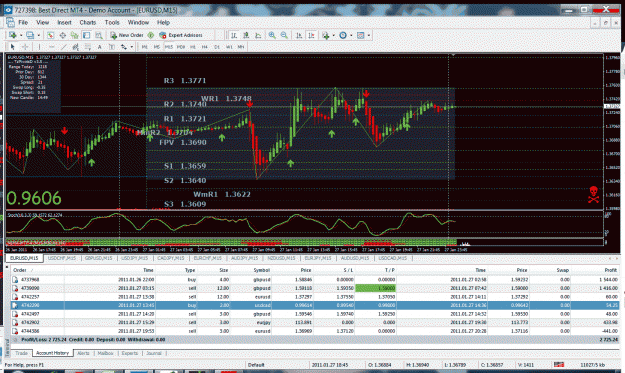Image resolution: width=625 pixels, height=373 pixels.
Task: Open the Indicators list icon
Action: pyautogui.click(x=326, y=35)
